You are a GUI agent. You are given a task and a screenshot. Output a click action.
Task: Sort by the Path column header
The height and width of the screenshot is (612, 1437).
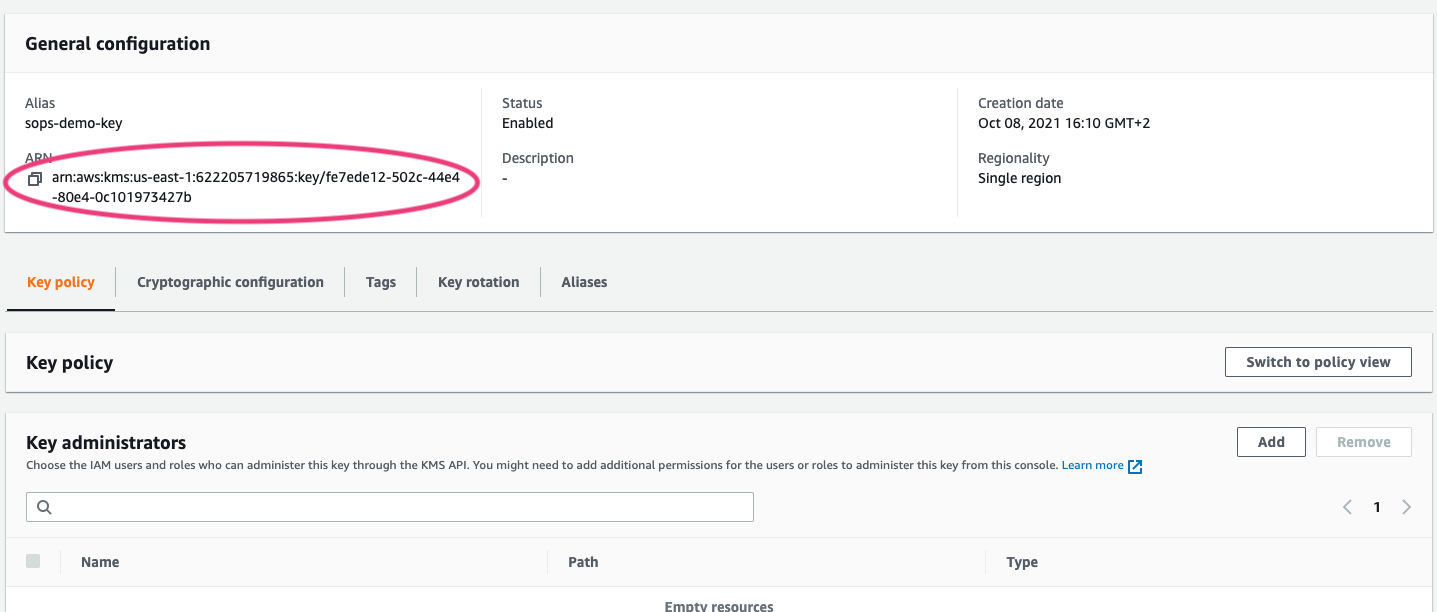[x=583, y=562]
